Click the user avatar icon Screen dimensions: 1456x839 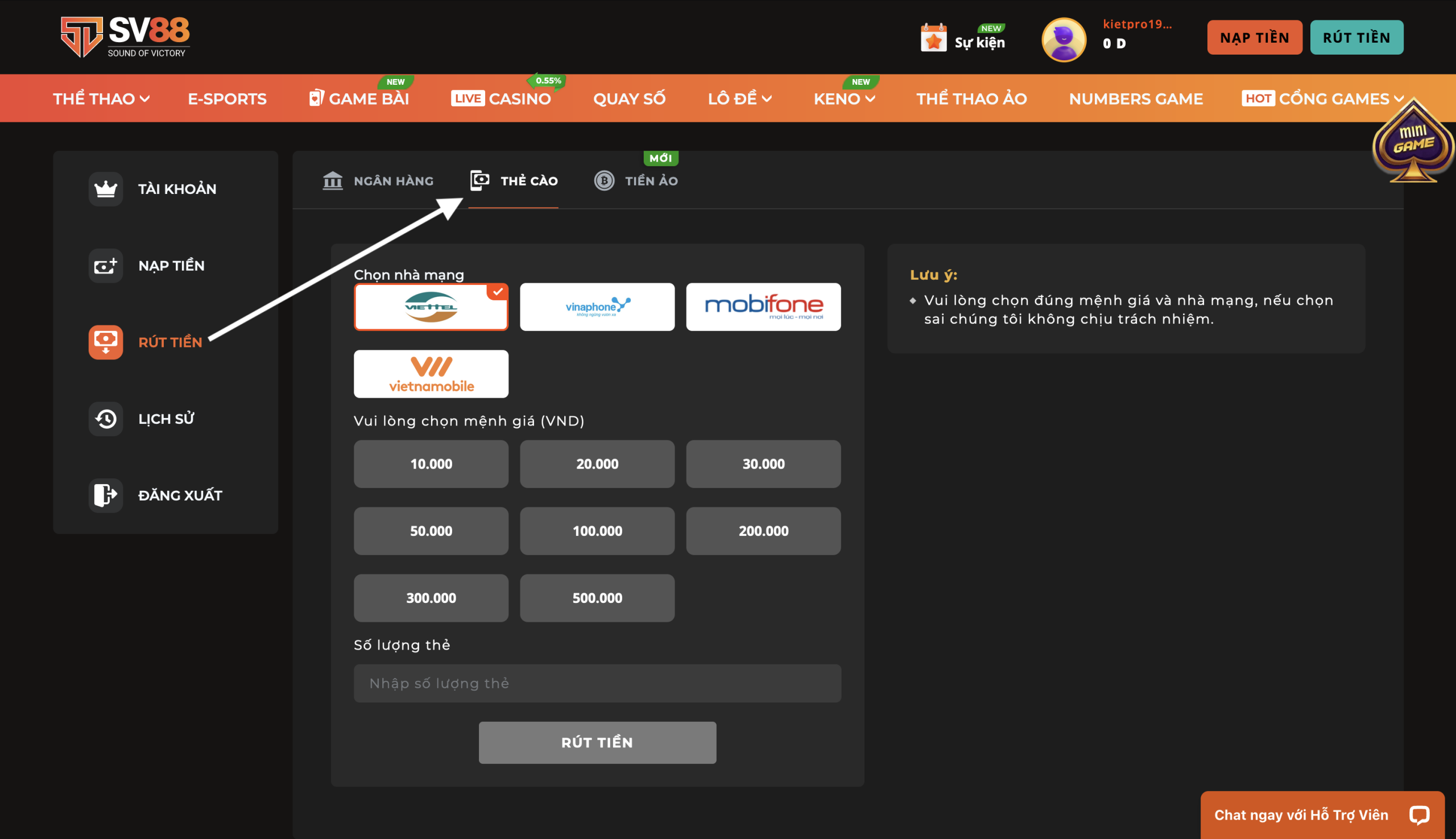[1064, 39]
